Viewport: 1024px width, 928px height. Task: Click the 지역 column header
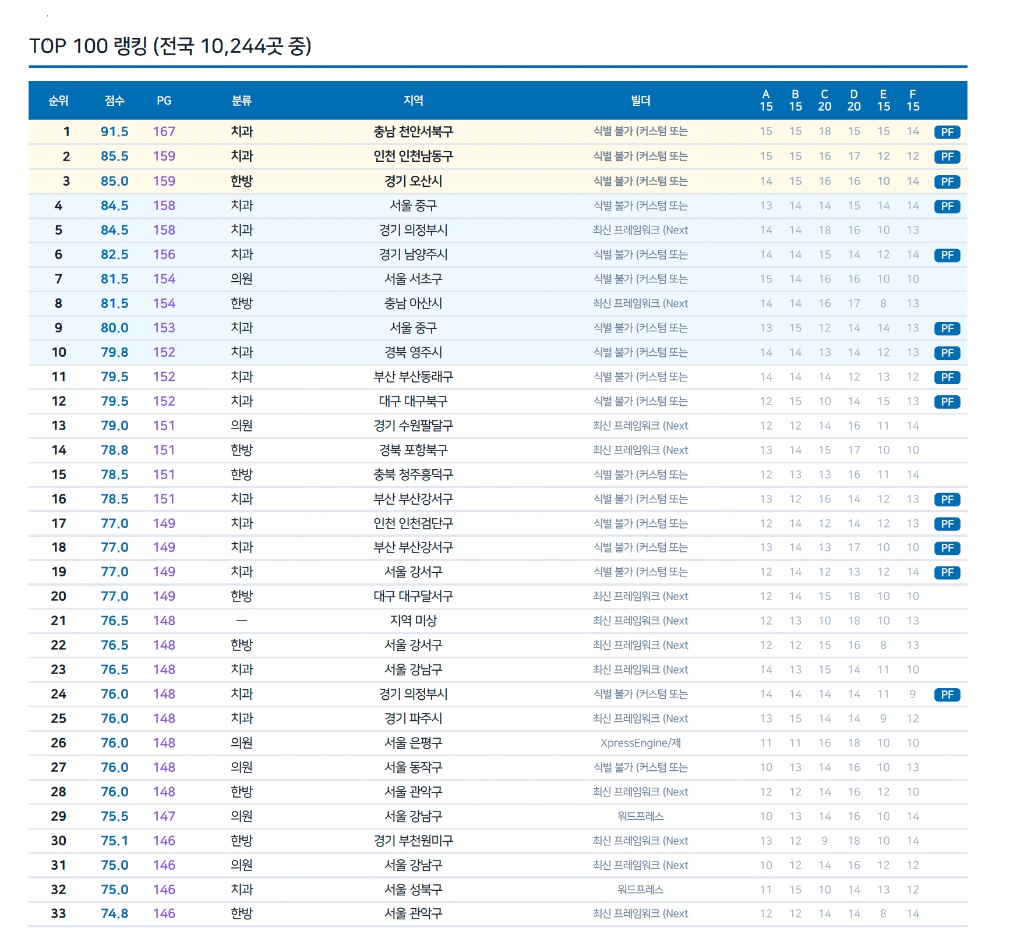coord(413,101)
